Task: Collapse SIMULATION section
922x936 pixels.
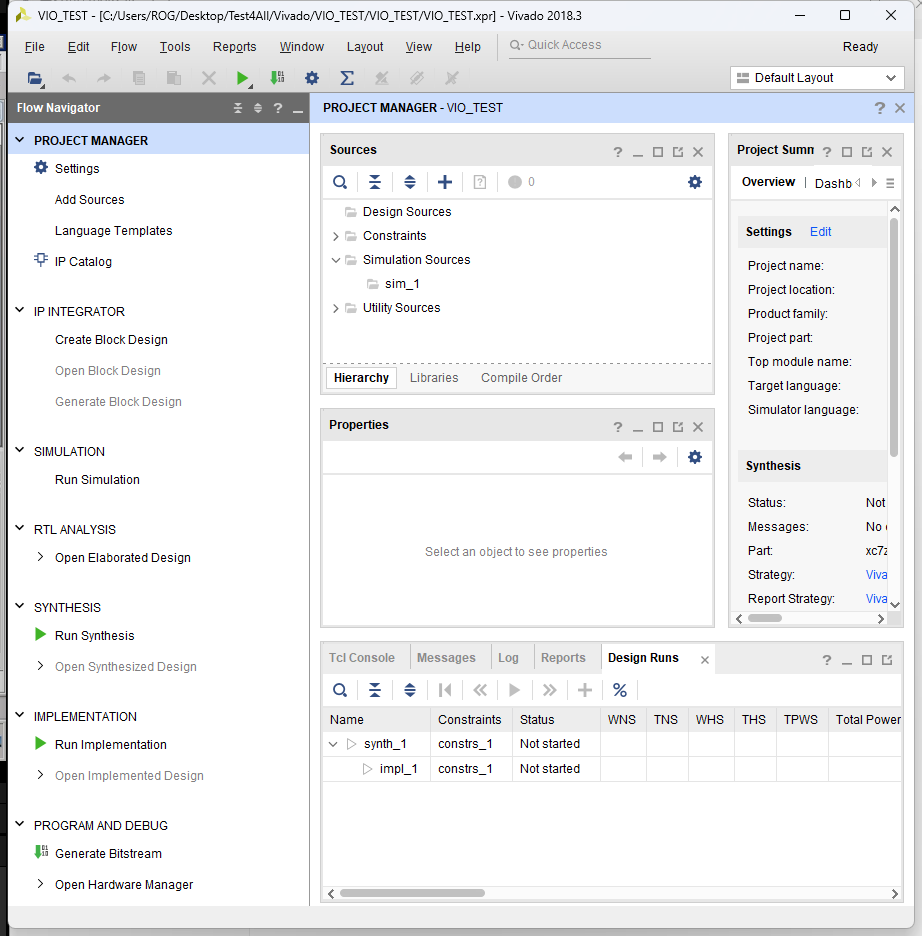Action: (x=20, y=450)
